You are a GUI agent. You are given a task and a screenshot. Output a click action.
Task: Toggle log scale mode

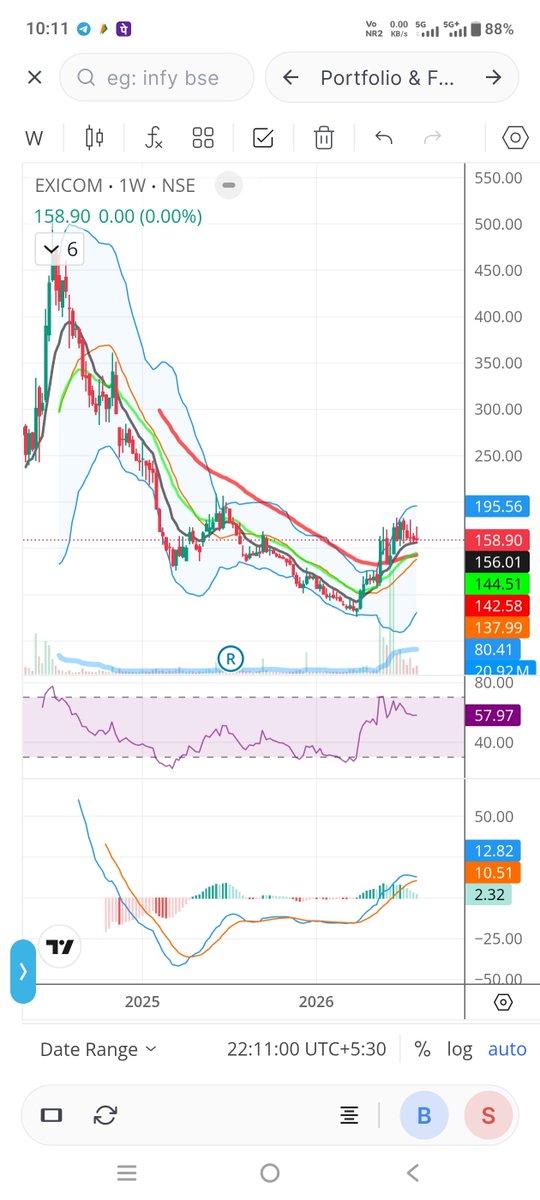click(459, 1050)
